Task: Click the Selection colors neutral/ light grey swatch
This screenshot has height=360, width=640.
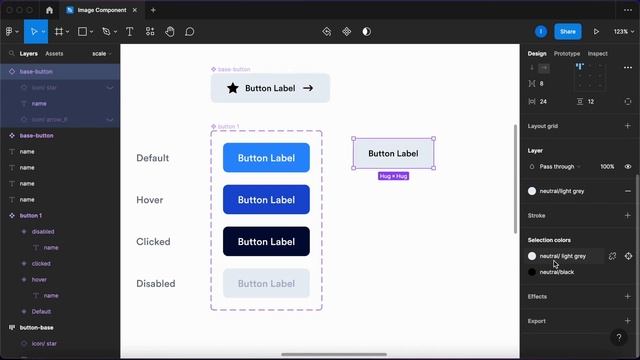Action: pos(532,256)
